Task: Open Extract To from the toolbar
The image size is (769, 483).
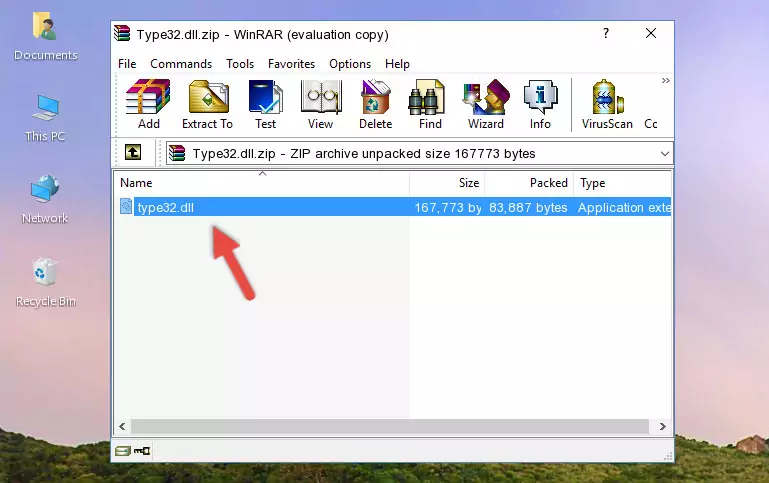Action: click(207, 104)
